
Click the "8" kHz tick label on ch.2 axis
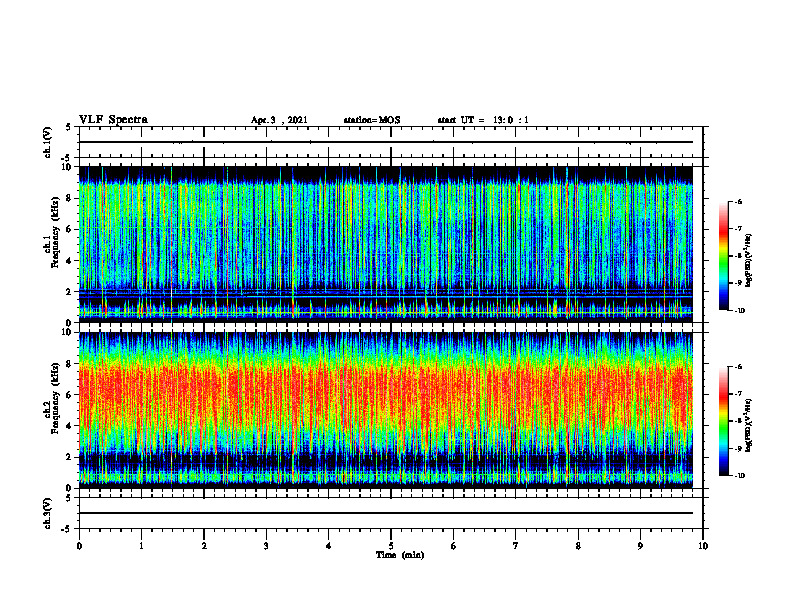(x=70, y=364)
